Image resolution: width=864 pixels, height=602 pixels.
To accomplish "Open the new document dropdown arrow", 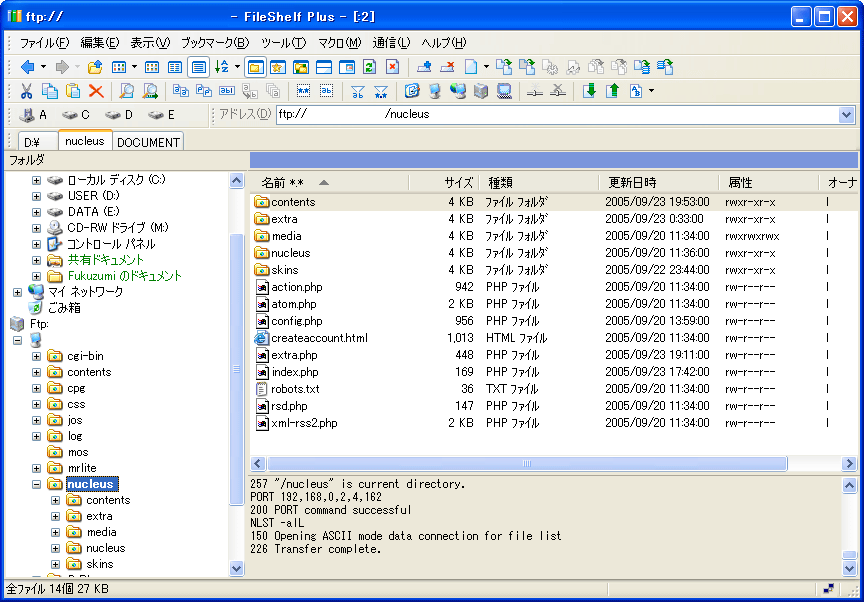I will pyautogui.click(x=486, y=67).
